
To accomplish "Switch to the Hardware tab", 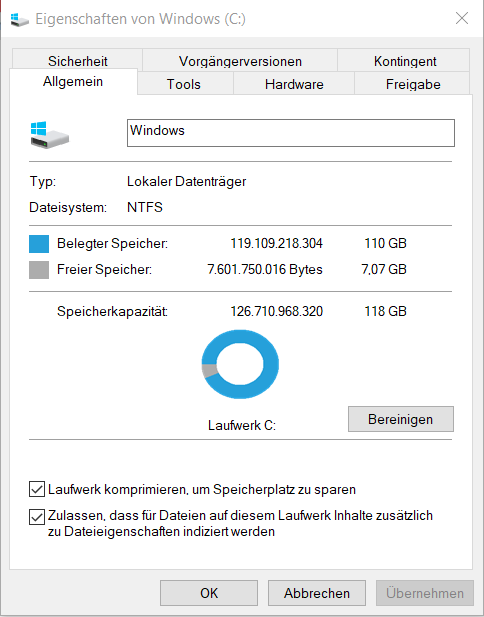I will (x=294, y=84).
